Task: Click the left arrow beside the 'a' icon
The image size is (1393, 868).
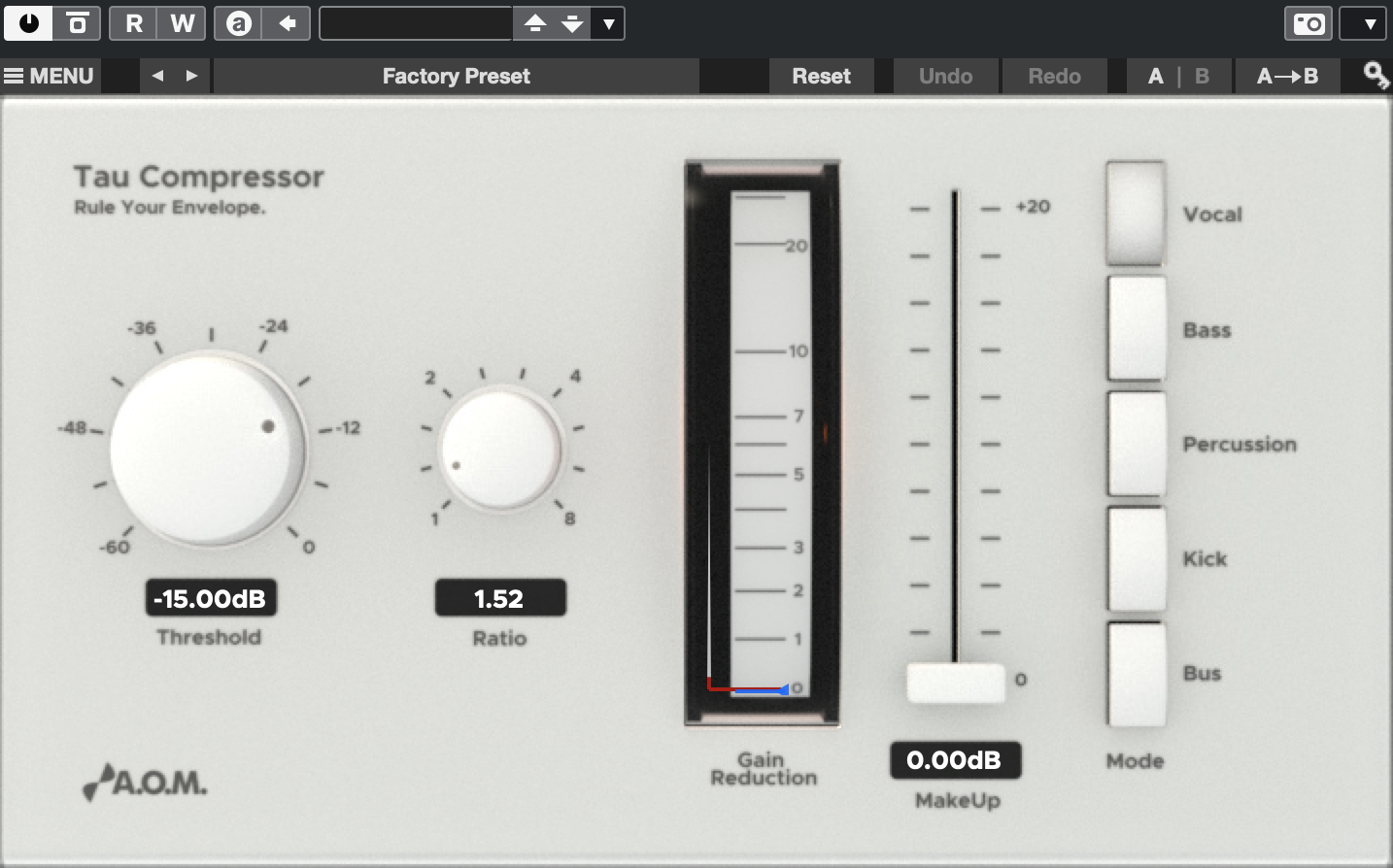Action: (287, 23)
